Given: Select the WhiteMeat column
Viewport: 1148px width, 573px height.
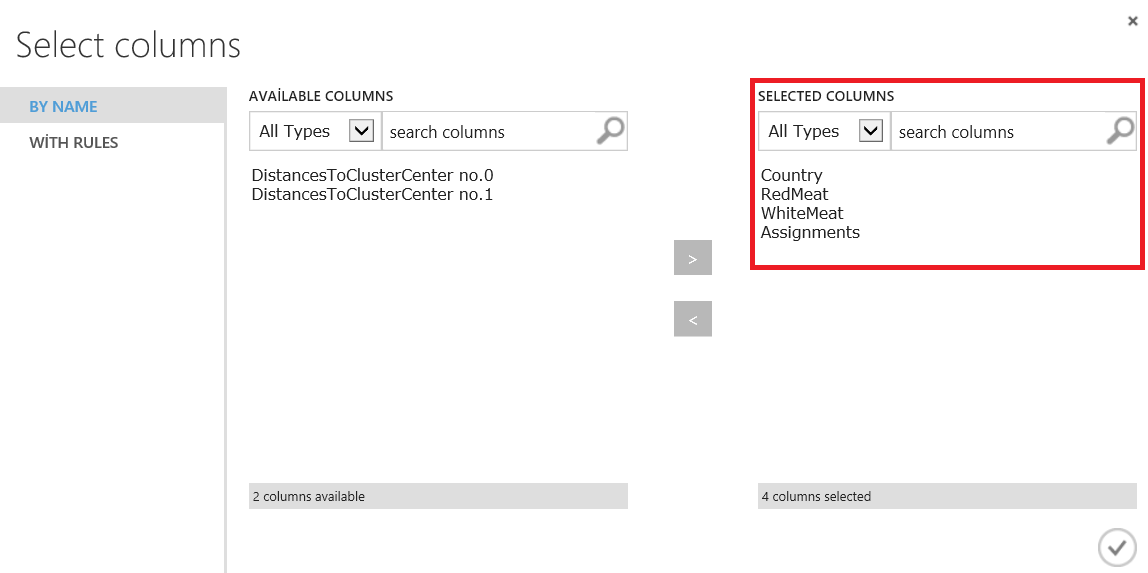Looking at the screenshot, I should click(x=801, y=213).
